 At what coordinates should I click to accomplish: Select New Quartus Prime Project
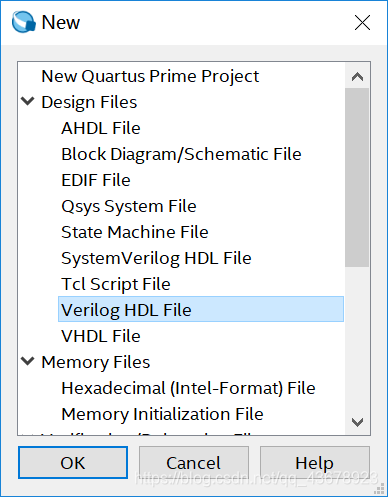[x=150, y=76]
